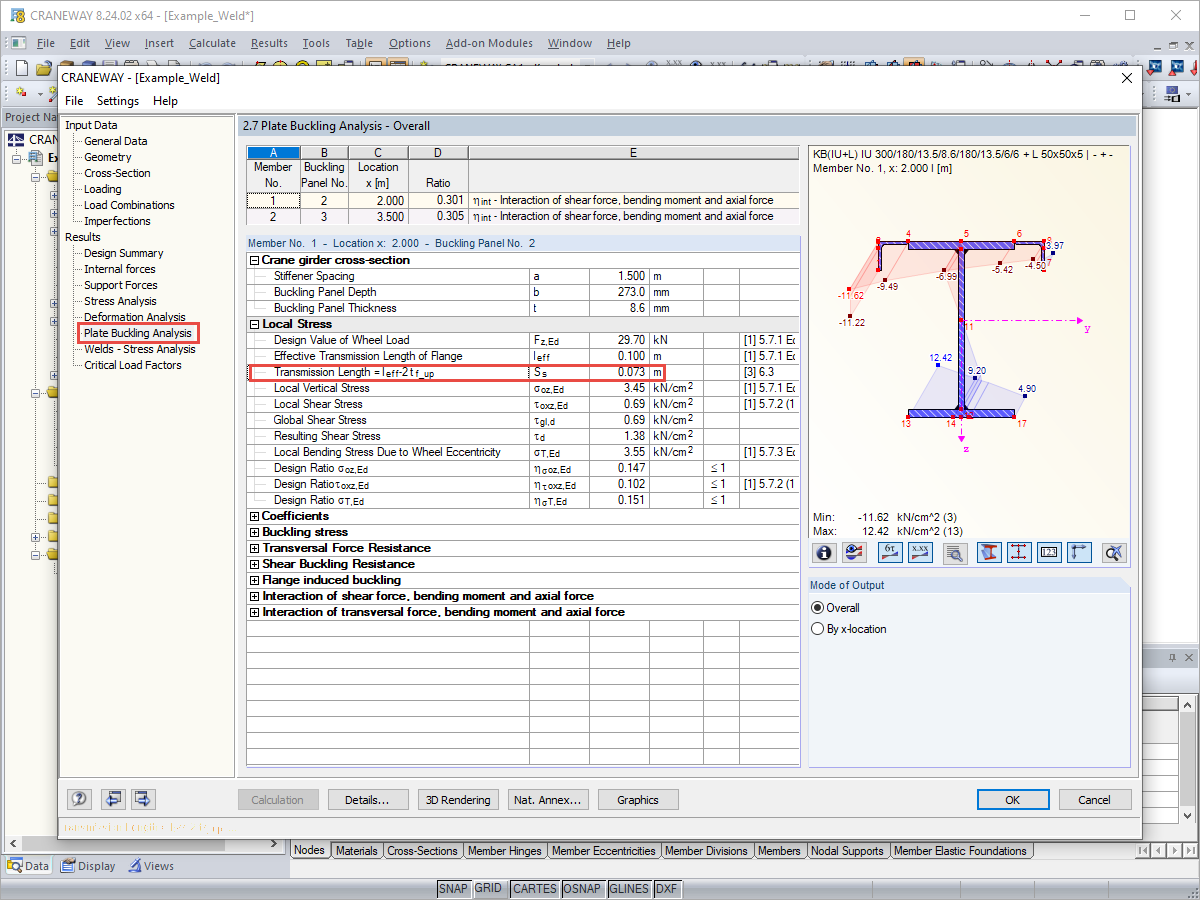Viewport: 1200px width, 900px height.
Task: Click the magnifier list details icon
Action: click(x=955, y=552)
